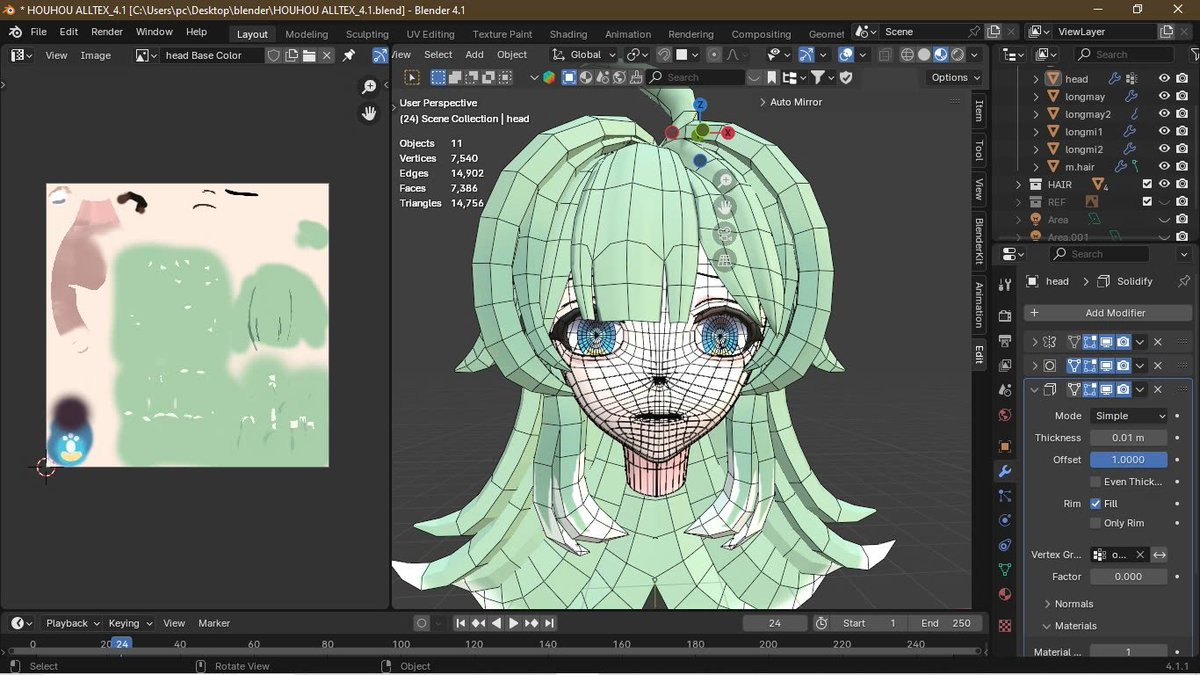The image size is (1200, 675).
Task: Click the viewport zoom magnifier gizmo
Action: [725, 181]
